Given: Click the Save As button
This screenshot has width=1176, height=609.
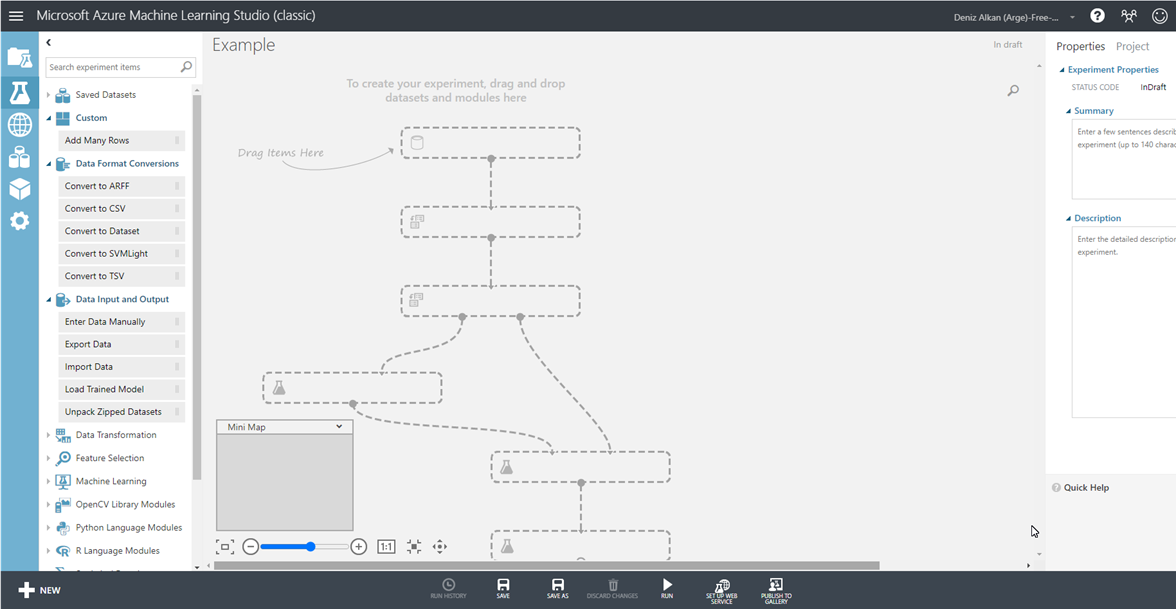Looking at the screenshot, I should pyautogui.click(x=558, y=589).
